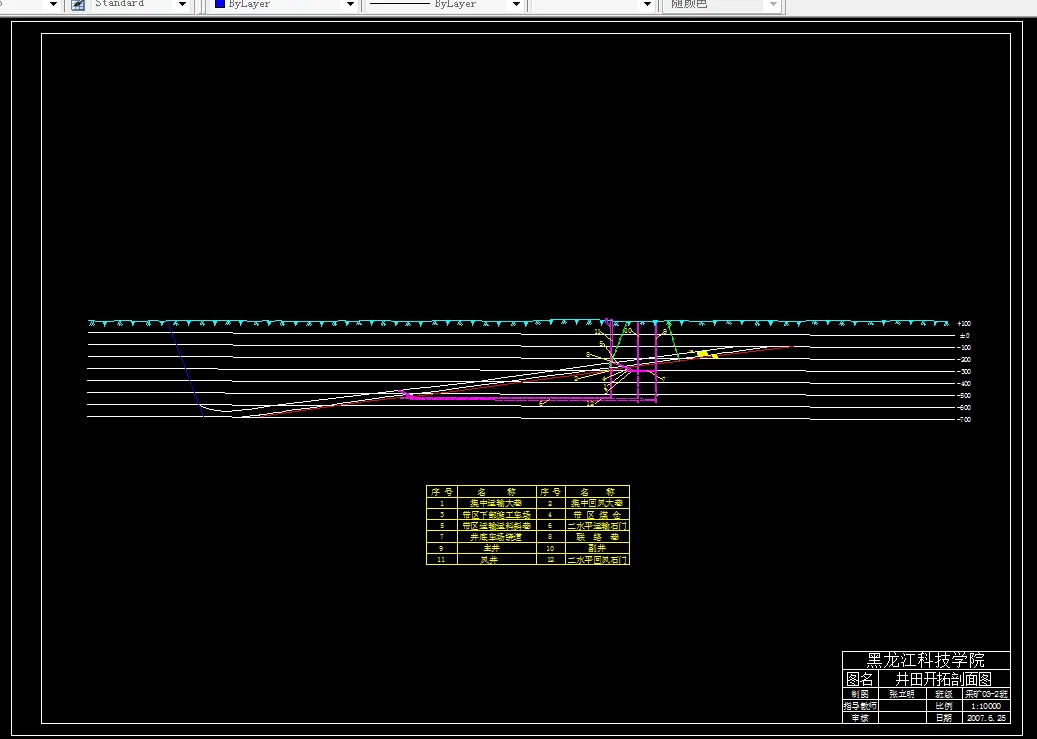
Task: Select legend entry 带区下部施工车场
Action: click(x=496, y=514)
